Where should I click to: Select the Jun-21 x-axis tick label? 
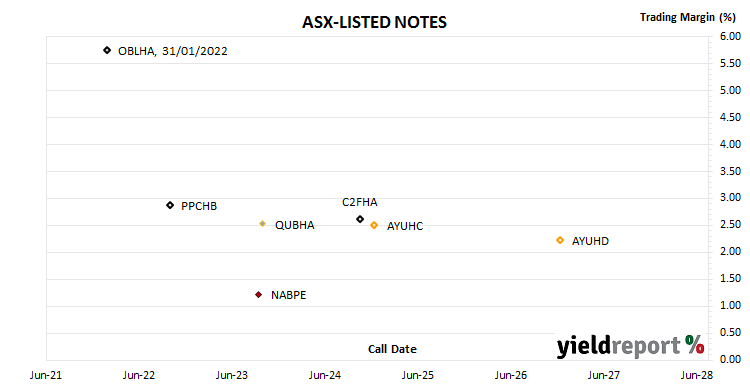46,375
